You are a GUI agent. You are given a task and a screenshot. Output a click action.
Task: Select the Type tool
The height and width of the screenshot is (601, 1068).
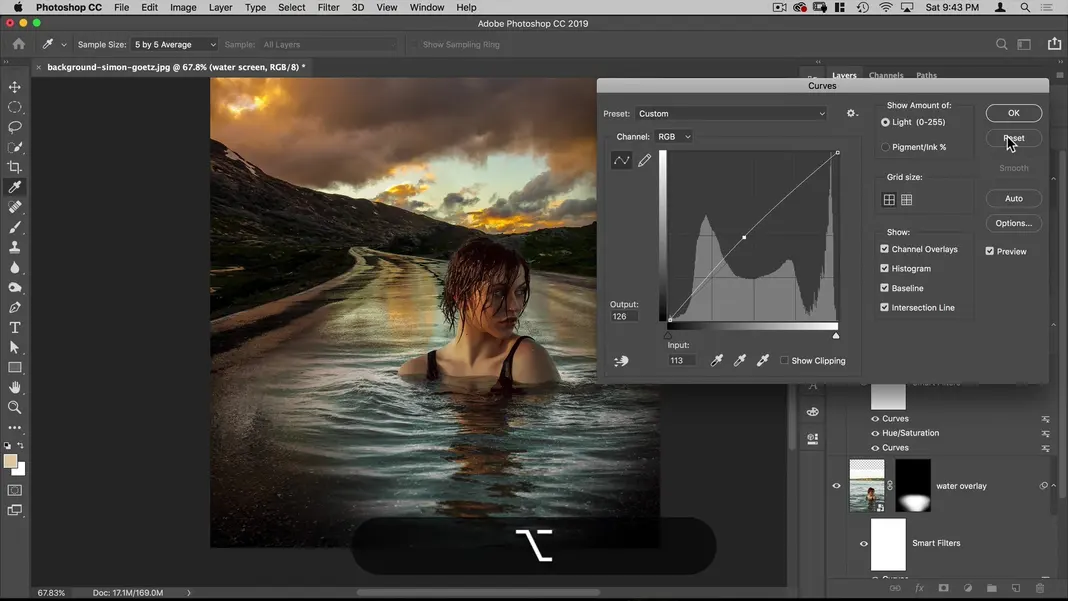[14, 327]
